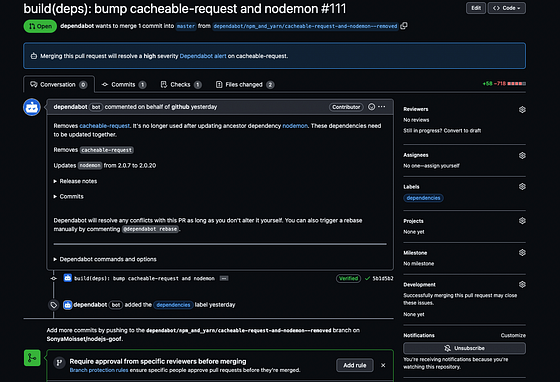Click the dependabot head branch link
The width and height of the screenshot is (560, 382).
pyautogui.click(x=305, y=26)
